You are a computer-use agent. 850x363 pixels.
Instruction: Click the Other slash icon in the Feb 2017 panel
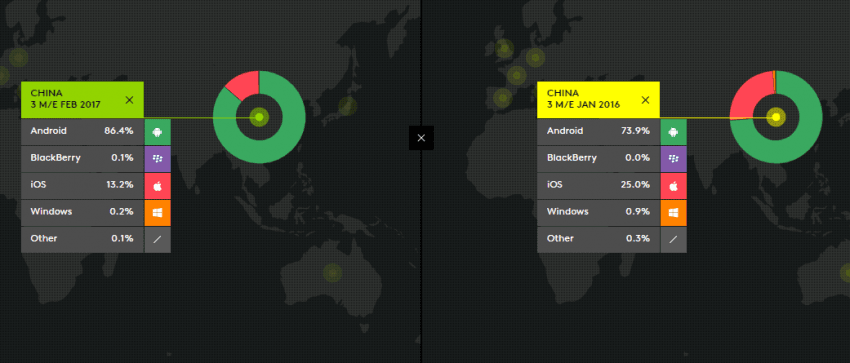tap(158, 239)
